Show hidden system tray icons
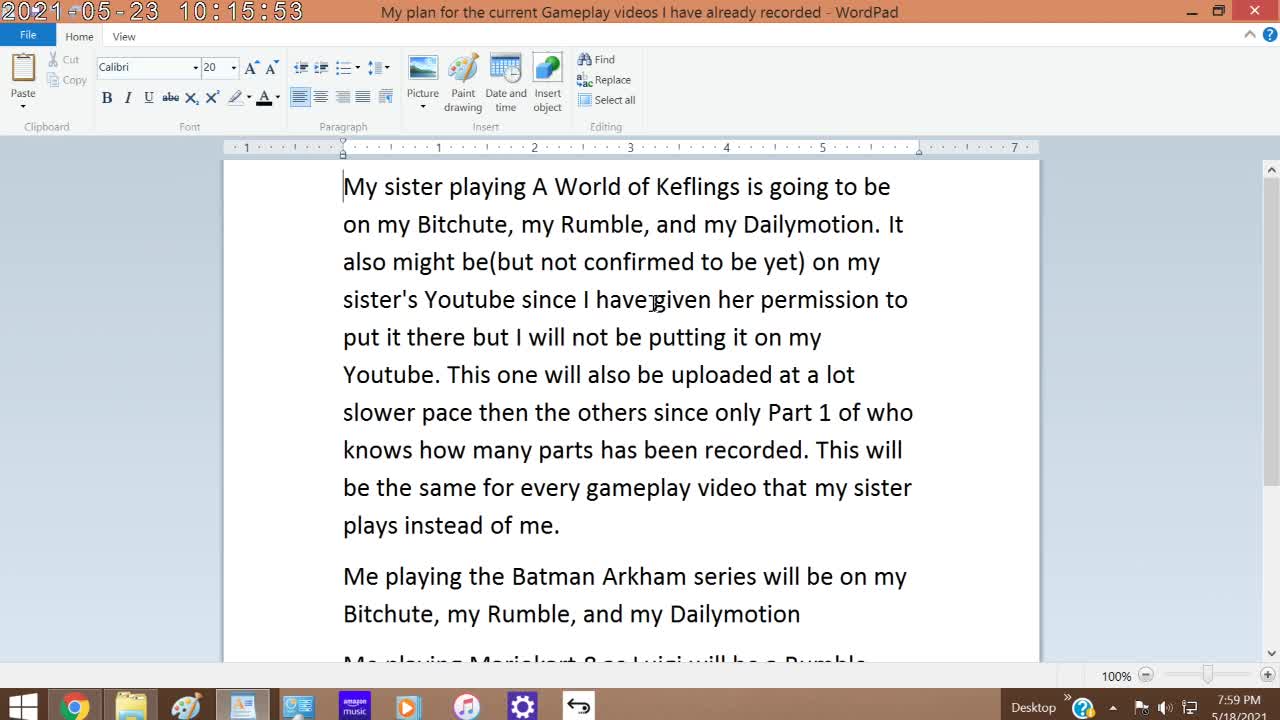 pos(1113,707)
